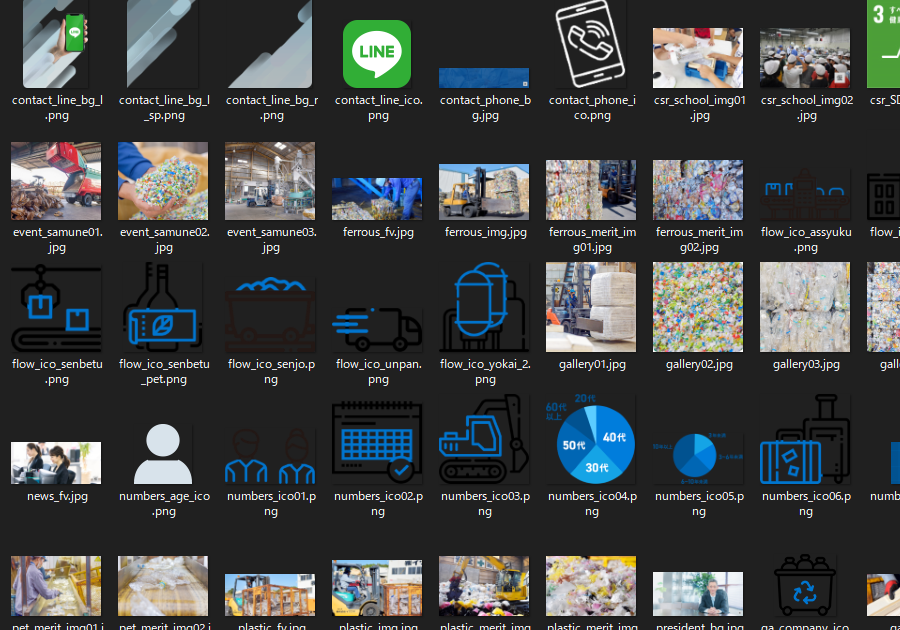Select the gallery02.jpg thumbnail
Image resolution: width=900 pixels, height=630 pixels.
pyautogui.click(x=698, y=308)
